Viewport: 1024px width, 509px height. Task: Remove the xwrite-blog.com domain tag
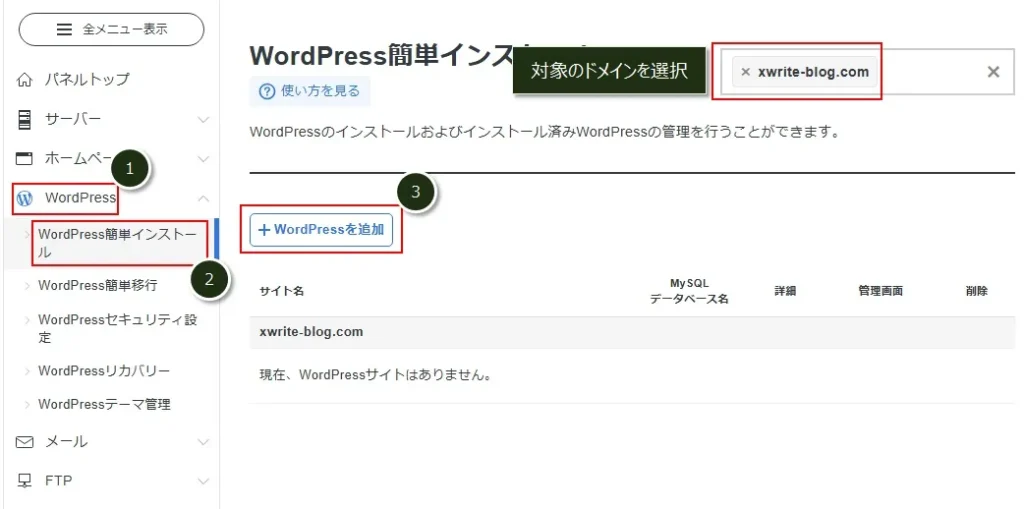coord(745,72)
